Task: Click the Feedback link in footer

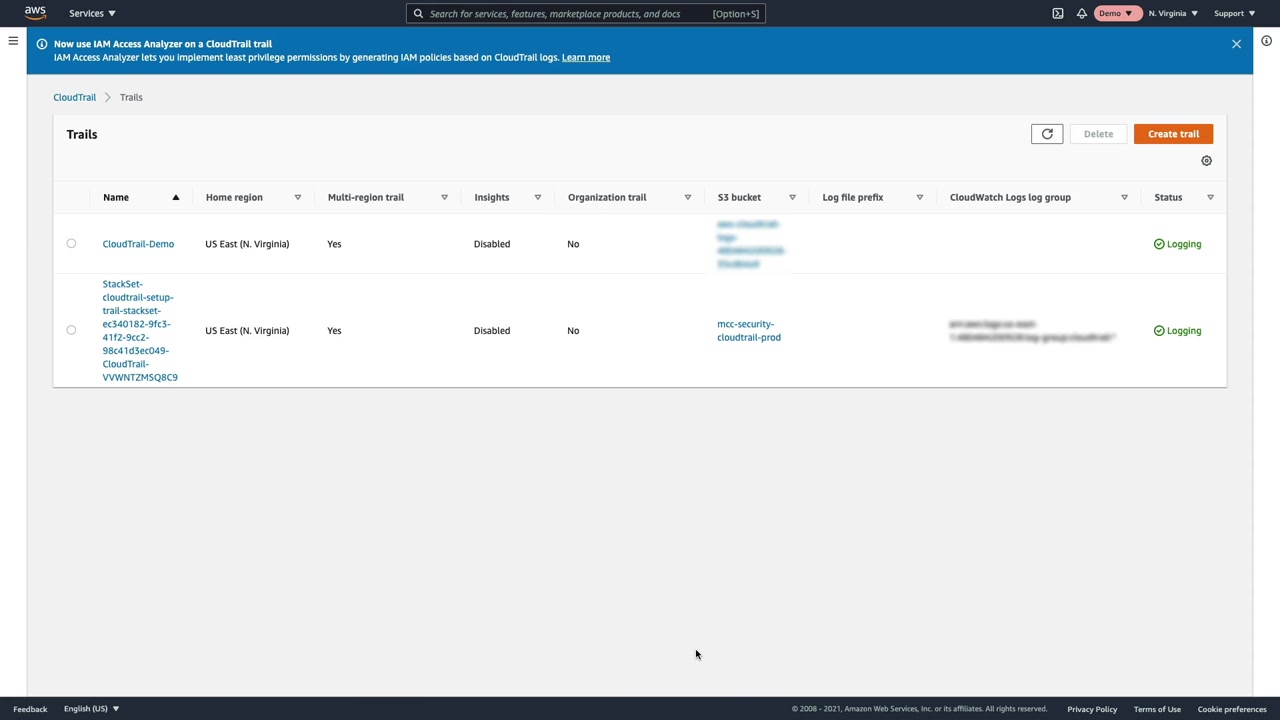Action: coord(30,709)
